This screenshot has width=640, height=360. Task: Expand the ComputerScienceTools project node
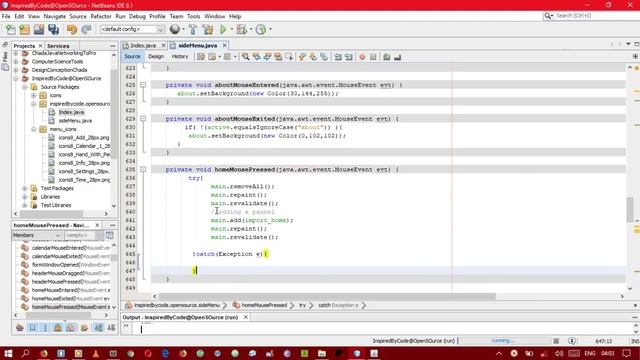point(16,62)
